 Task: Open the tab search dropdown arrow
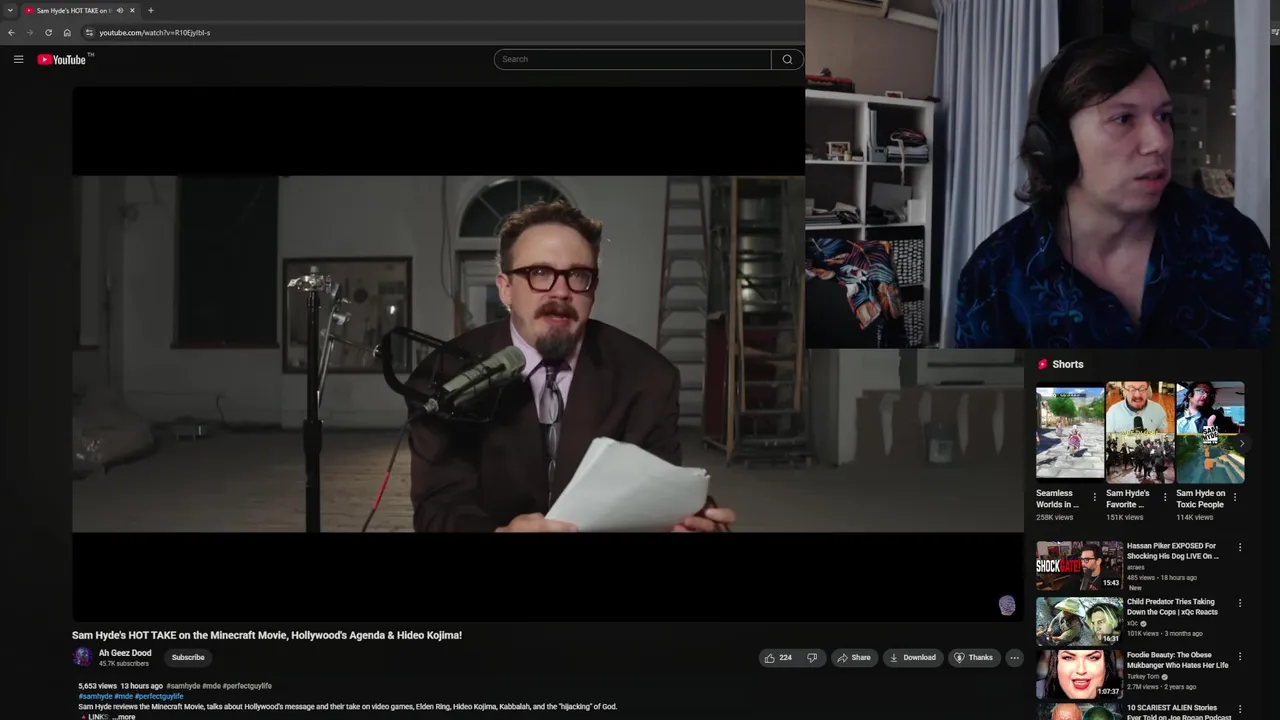tap(10, 10)
